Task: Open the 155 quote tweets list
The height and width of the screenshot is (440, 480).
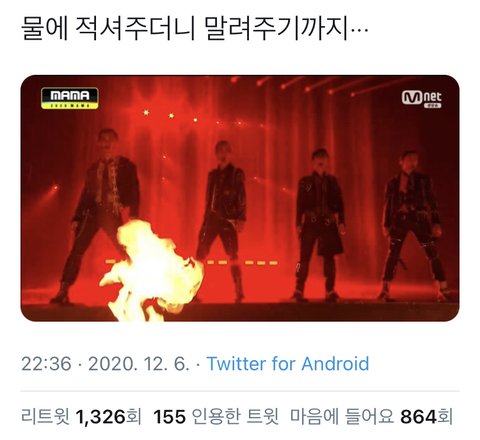Action: [x=216, y=417]
